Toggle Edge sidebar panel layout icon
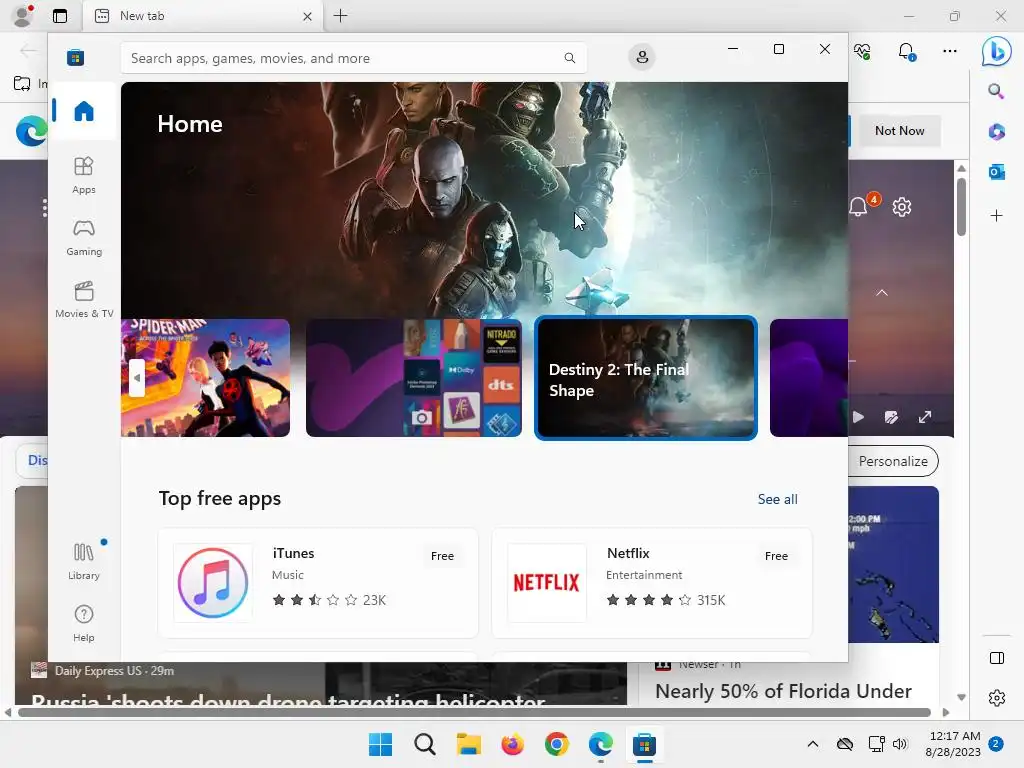The image size is (1024, 768). [997, 658]
